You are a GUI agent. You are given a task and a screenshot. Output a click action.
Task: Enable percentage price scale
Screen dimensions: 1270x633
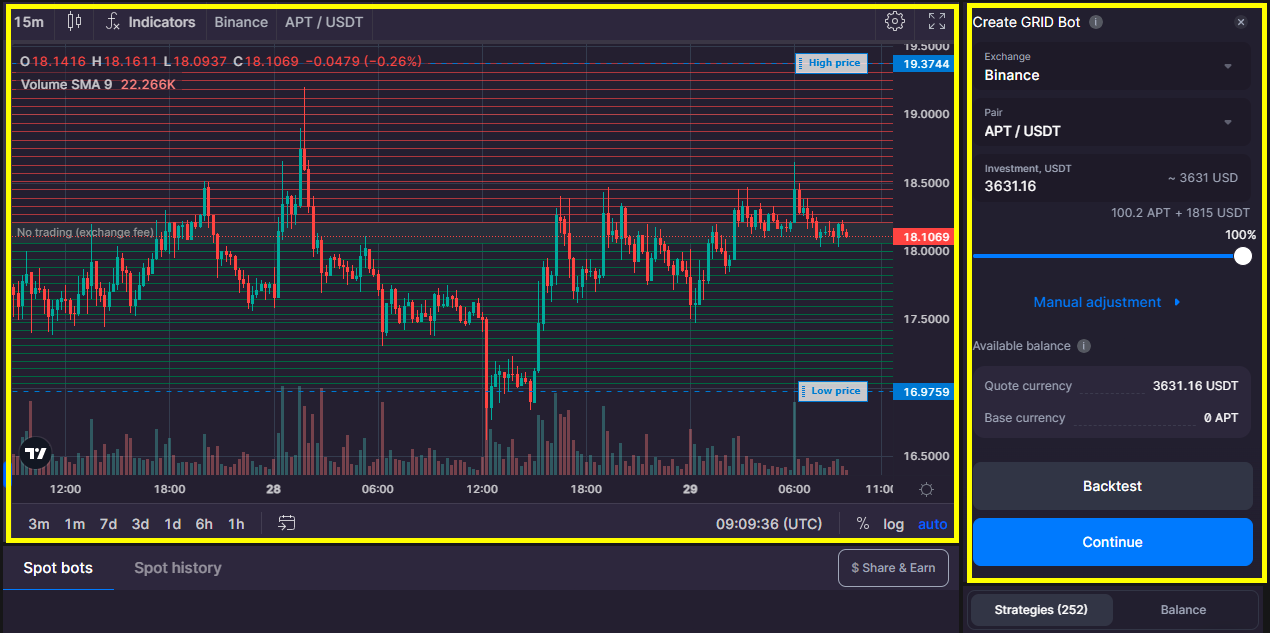(861, 523)
